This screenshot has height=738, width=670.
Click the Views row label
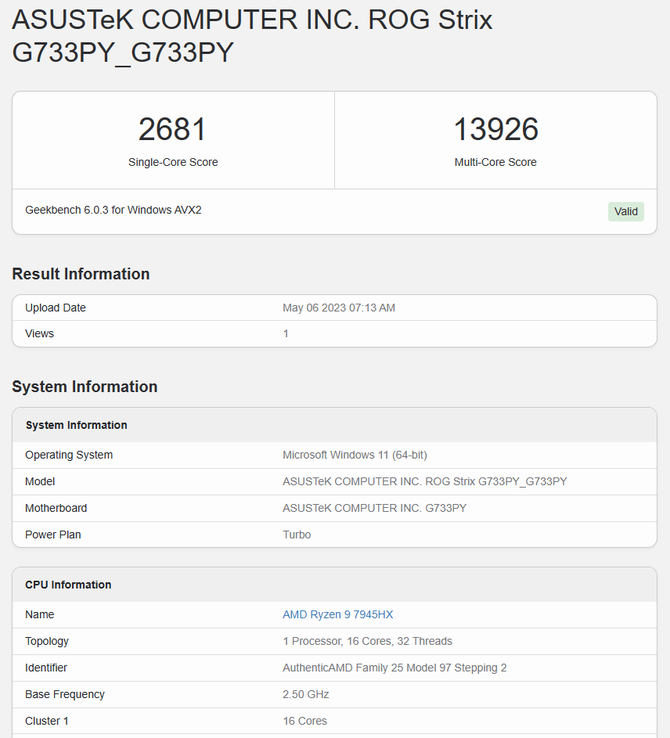(39, 334)
